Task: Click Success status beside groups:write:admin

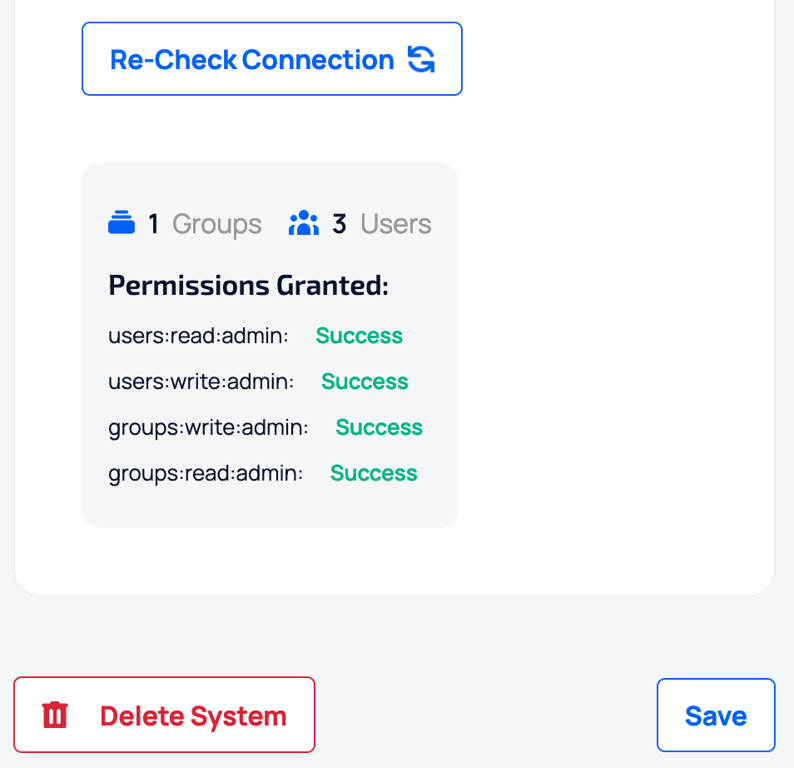Action: tap(379, 427)
